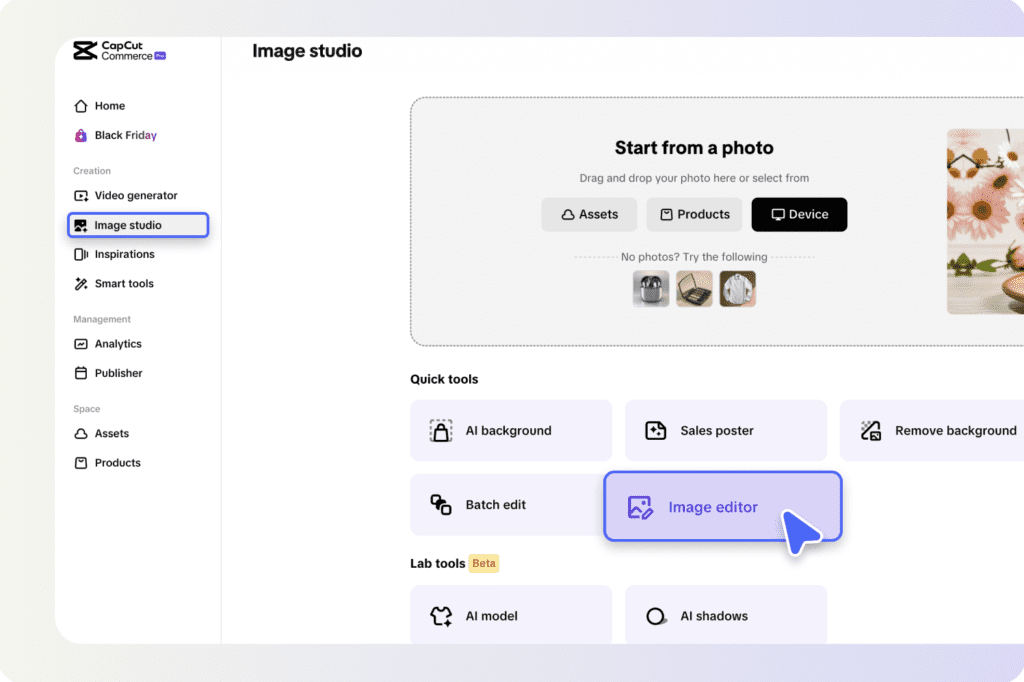Image resolution: width=1024 pixels, height=682 pixels.
Task: Choose the Products button as photo source
Action: 694,214
